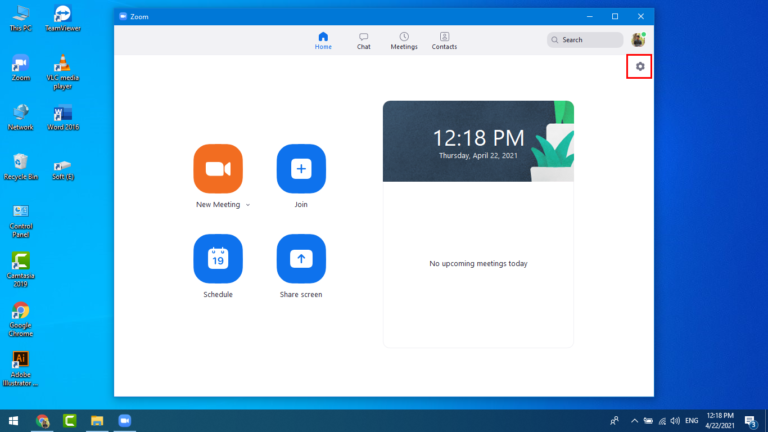
Task: Open the Chat tab
Action: [363, 40]
